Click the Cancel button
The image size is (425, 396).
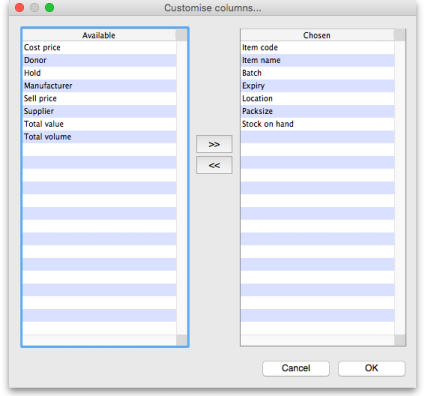tap(296, 368)
